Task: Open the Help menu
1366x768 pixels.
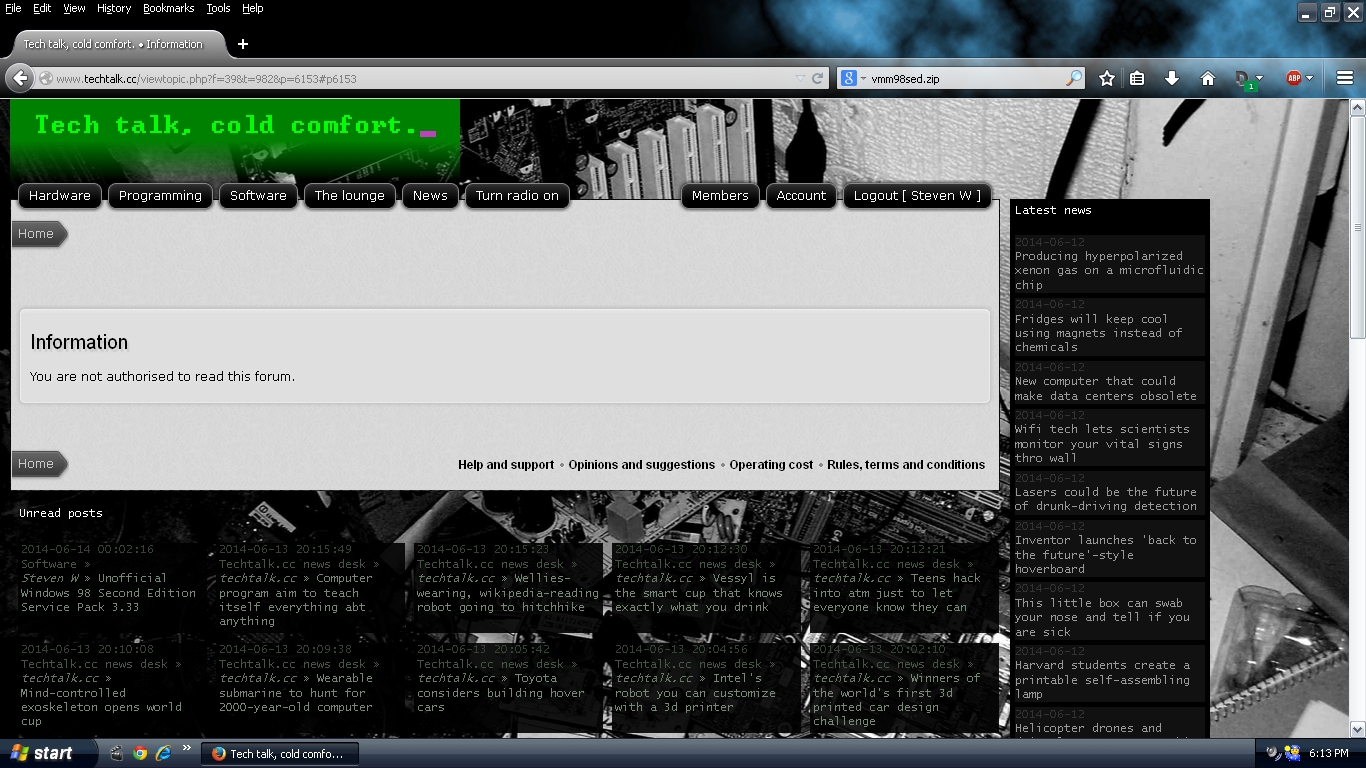Action: (x=253, y=8)
